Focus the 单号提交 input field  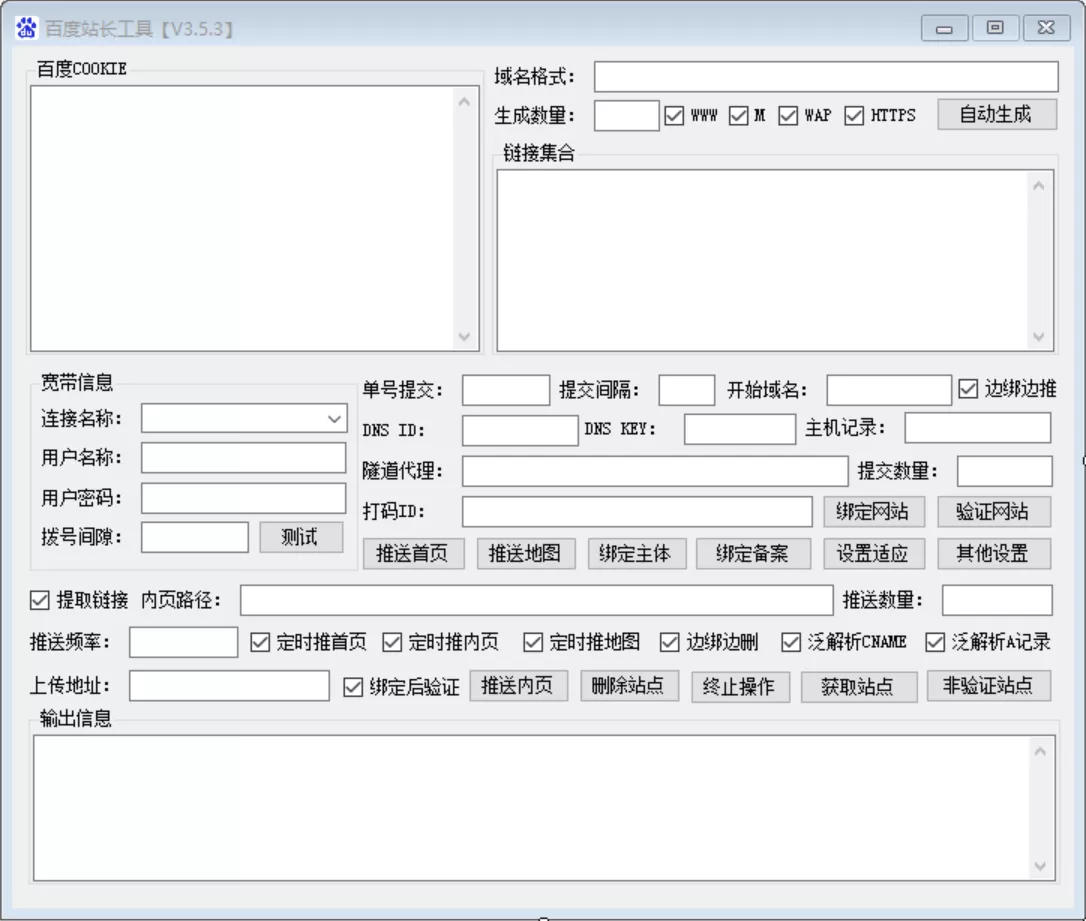506,391
